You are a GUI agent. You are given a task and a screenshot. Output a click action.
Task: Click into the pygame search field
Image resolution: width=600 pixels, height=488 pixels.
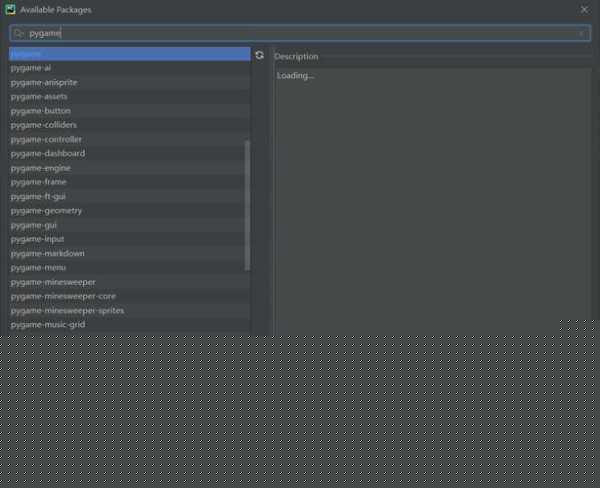pyautogui.click(x=300, y=34)
